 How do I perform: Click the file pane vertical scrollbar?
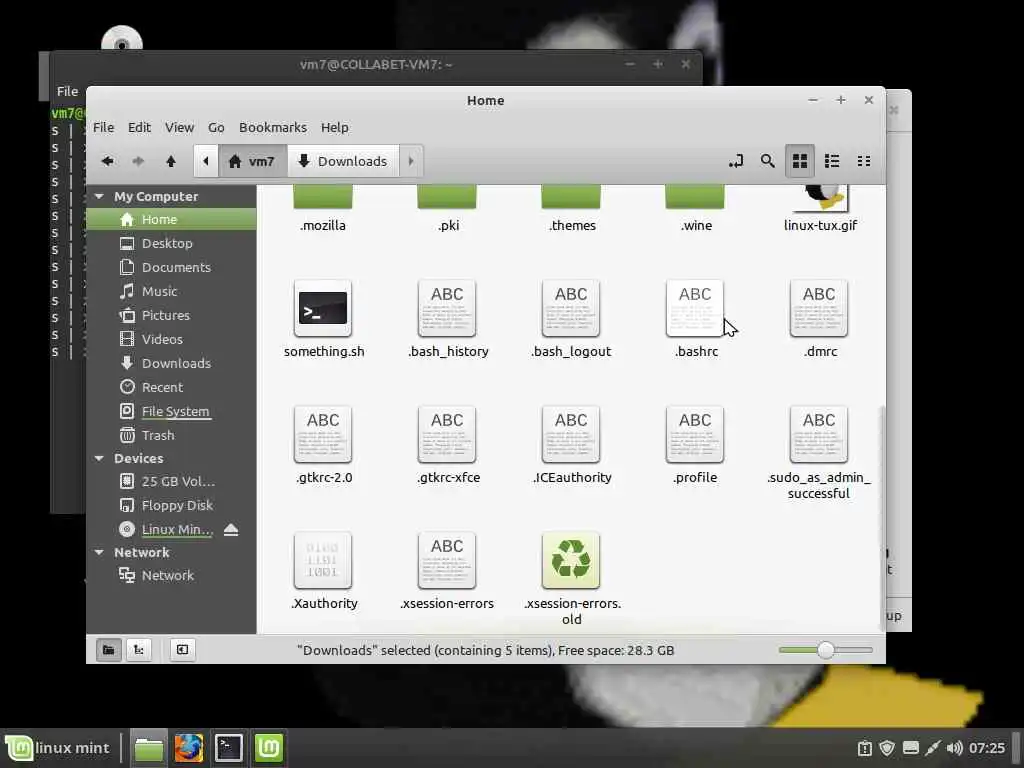[x=882, y=517]
